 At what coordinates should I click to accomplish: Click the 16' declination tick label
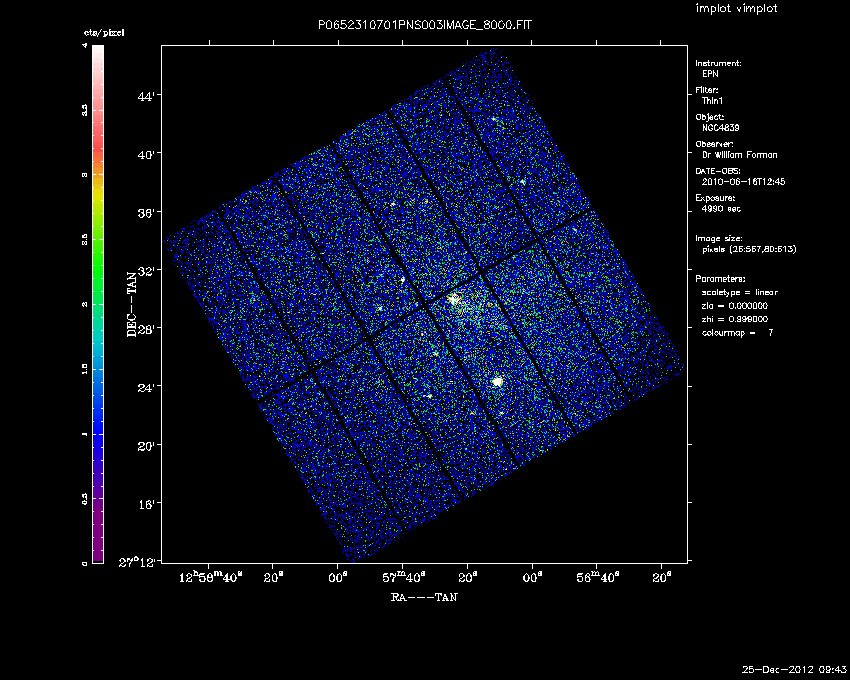(x=146, y=504)
